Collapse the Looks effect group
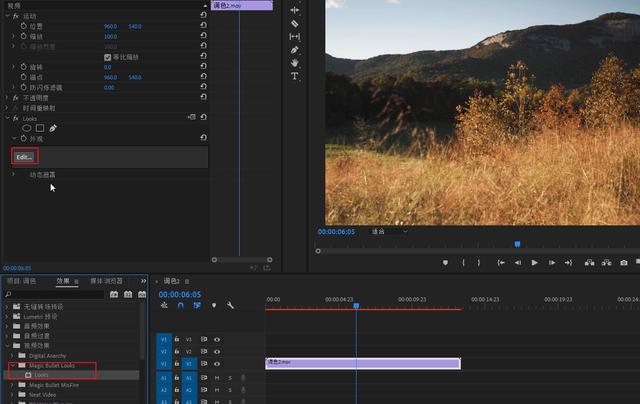The height and width of the screenshot is (404, 640). click(7, 118)
